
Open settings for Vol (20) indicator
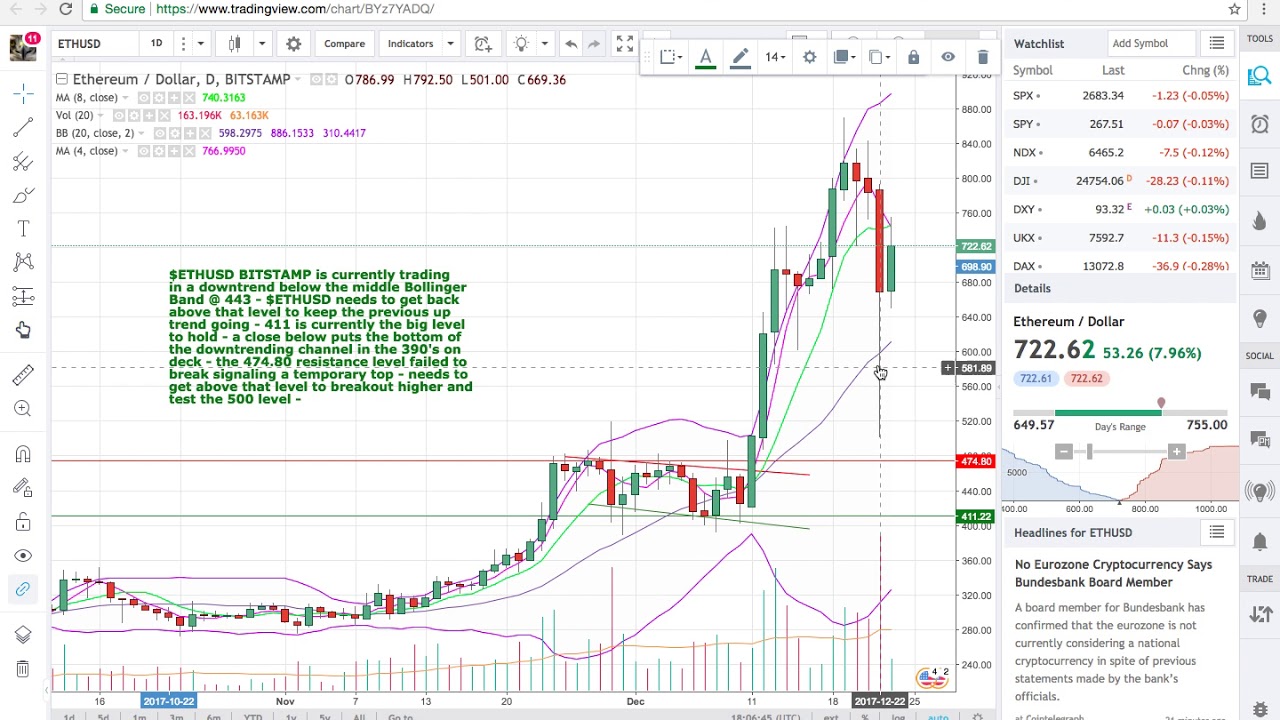click(x=132, y=116)
